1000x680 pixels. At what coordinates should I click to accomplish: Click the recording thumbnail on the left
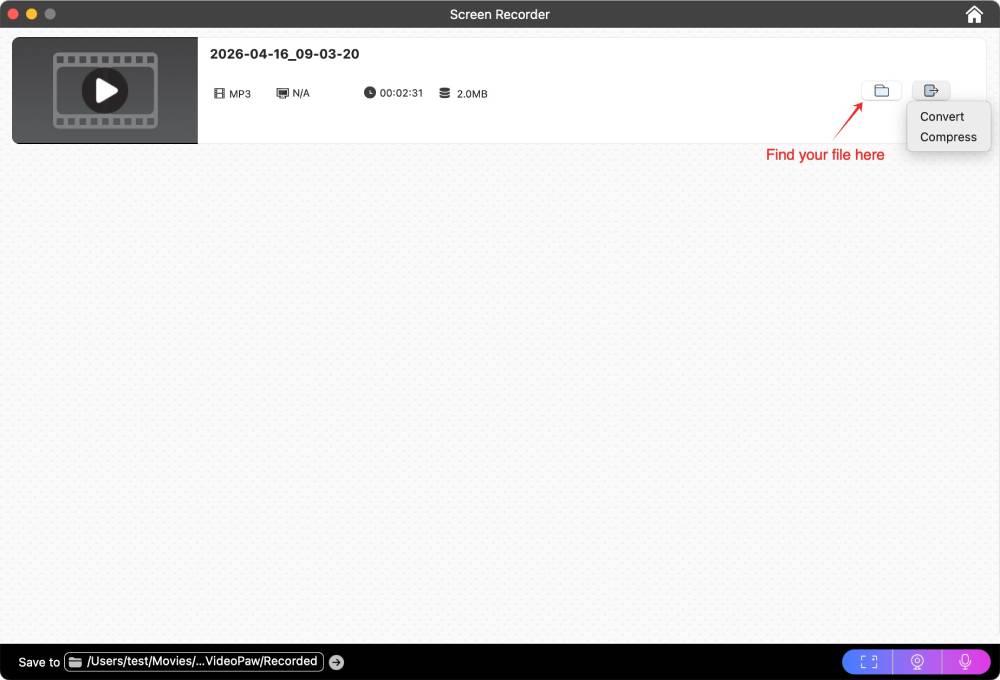tap(104, 89)
